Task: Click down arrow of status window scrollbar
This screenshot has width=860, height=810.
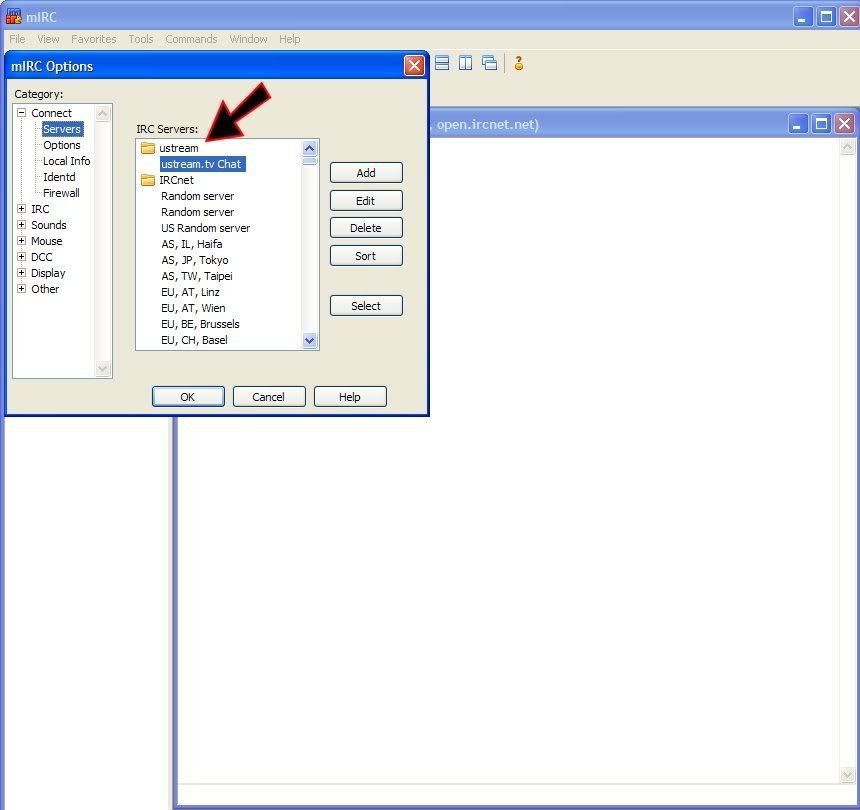Action: [847, 774]
